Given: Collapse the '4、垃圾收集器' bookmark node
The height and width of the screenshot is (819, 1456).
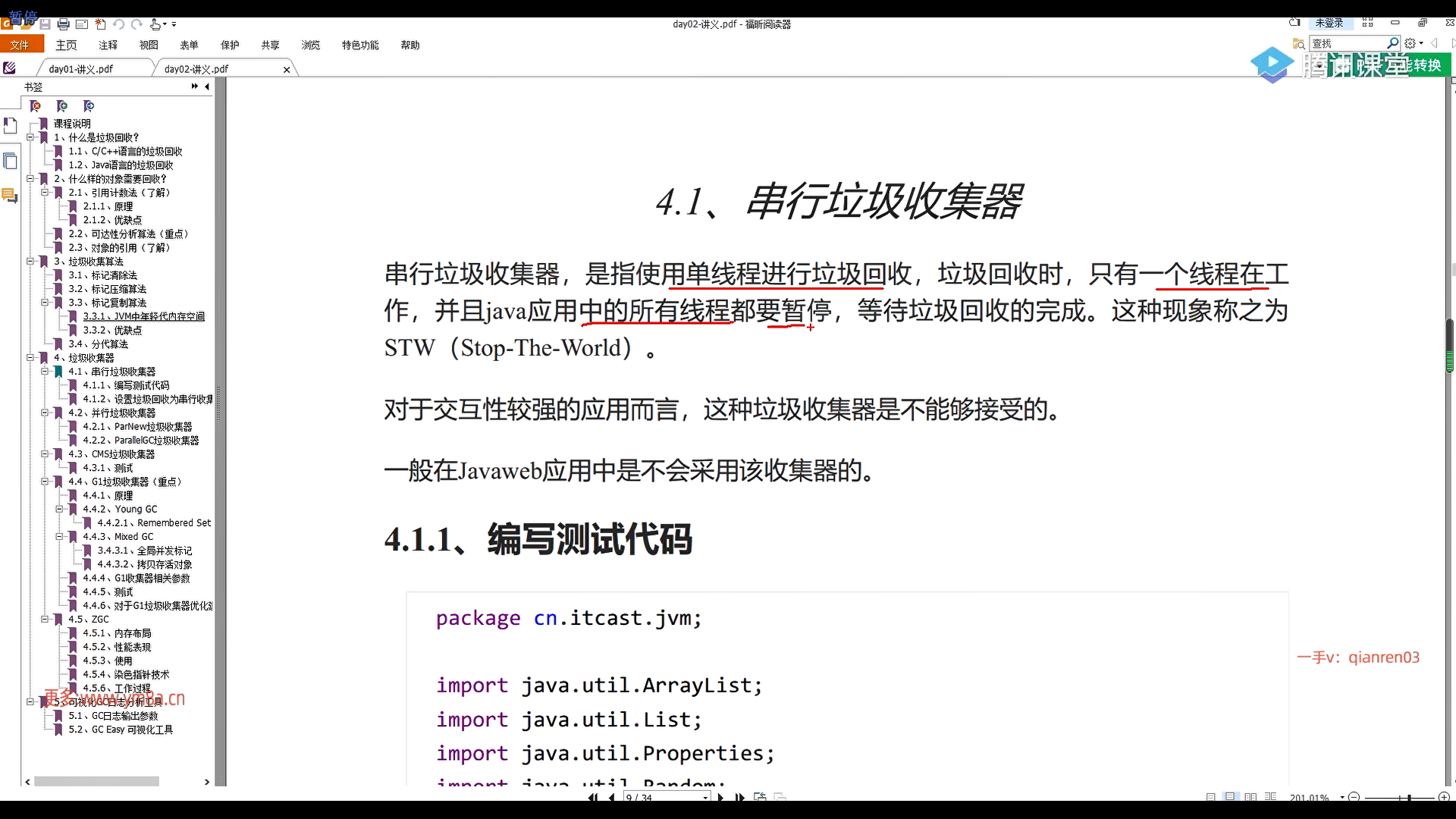Looking at the screenshot, I should (31, 357).
